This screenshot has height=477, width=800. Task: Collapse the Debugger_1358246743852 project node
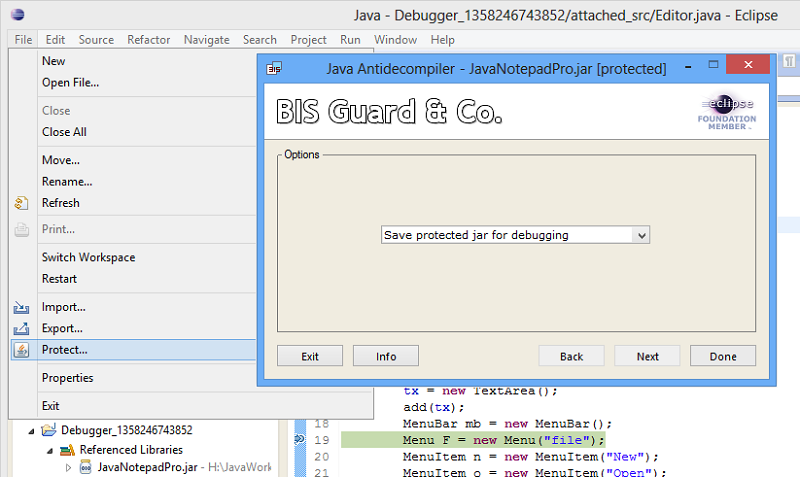[33, 431]
